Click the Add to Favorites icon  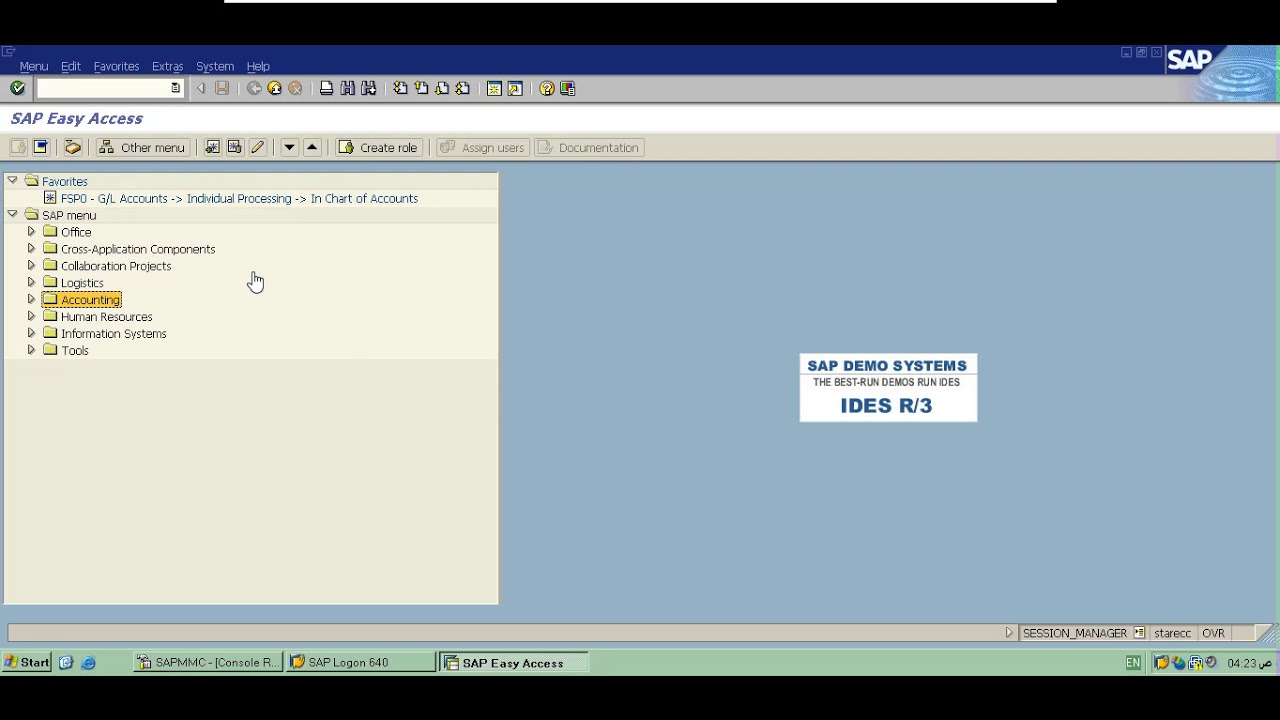tap(212, 148)
